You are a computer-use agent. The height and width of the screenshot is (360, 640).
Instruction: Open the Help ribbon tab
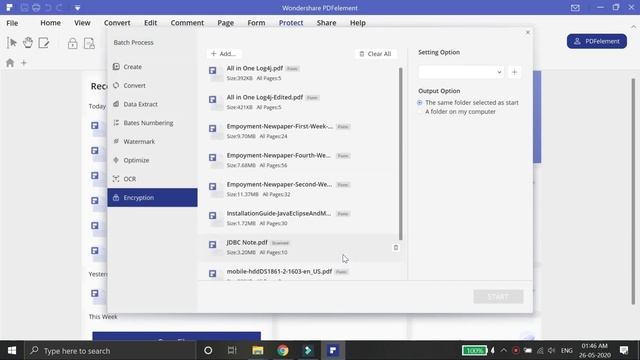358,23
